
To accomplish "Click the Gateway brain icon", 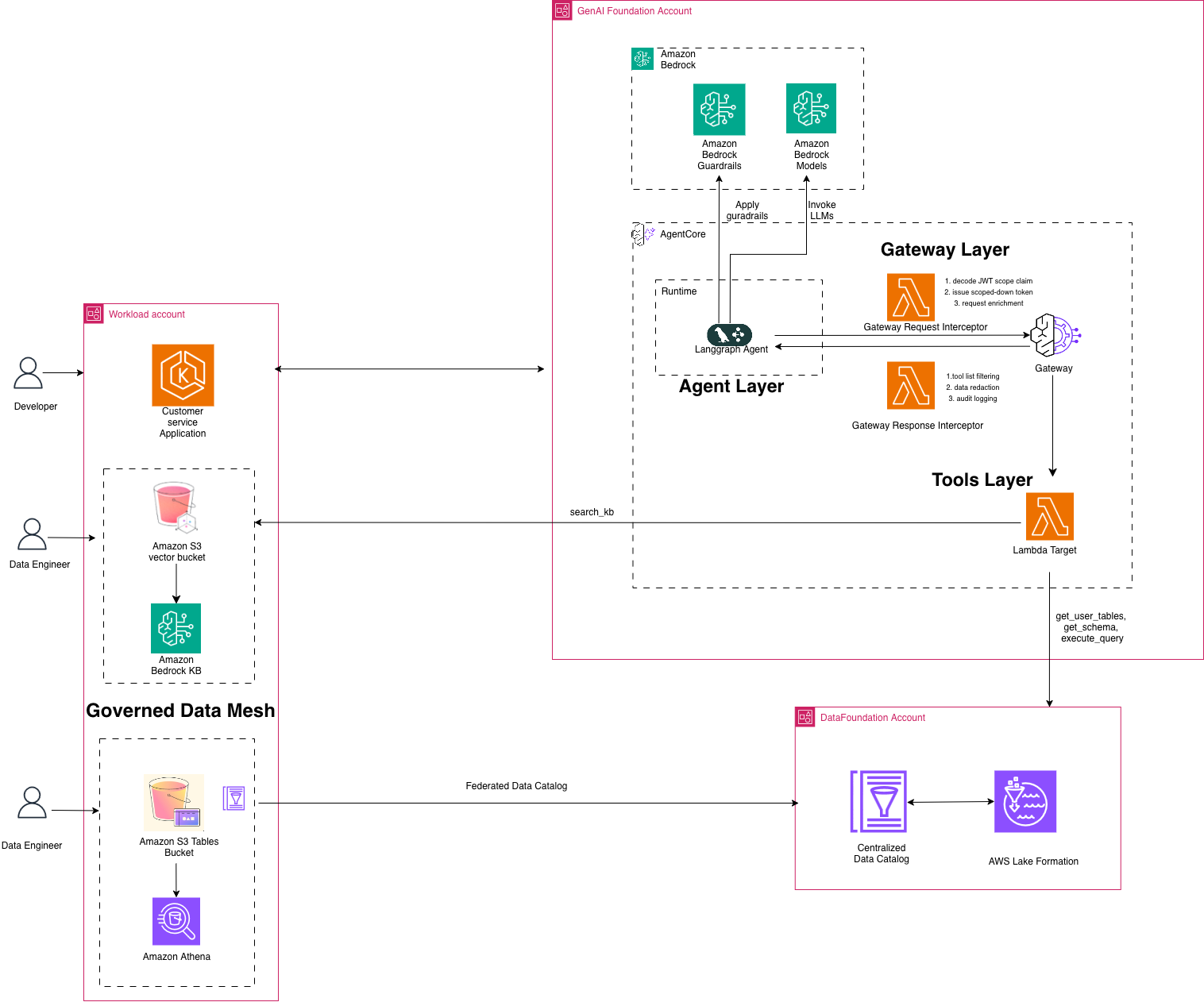I will [1055, 336].
